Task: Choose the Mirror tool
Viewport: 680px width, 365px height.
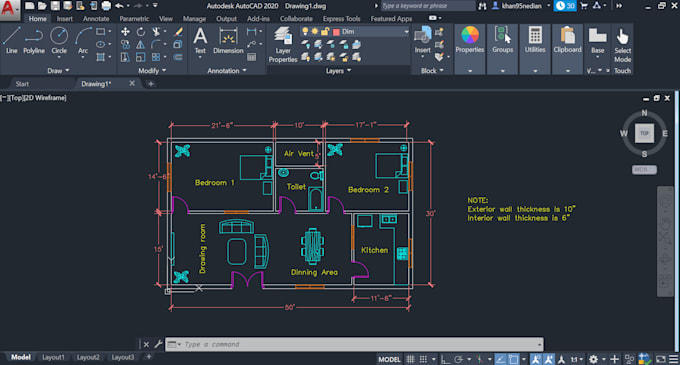Action: pyautogui.click(x=141, y=44)
